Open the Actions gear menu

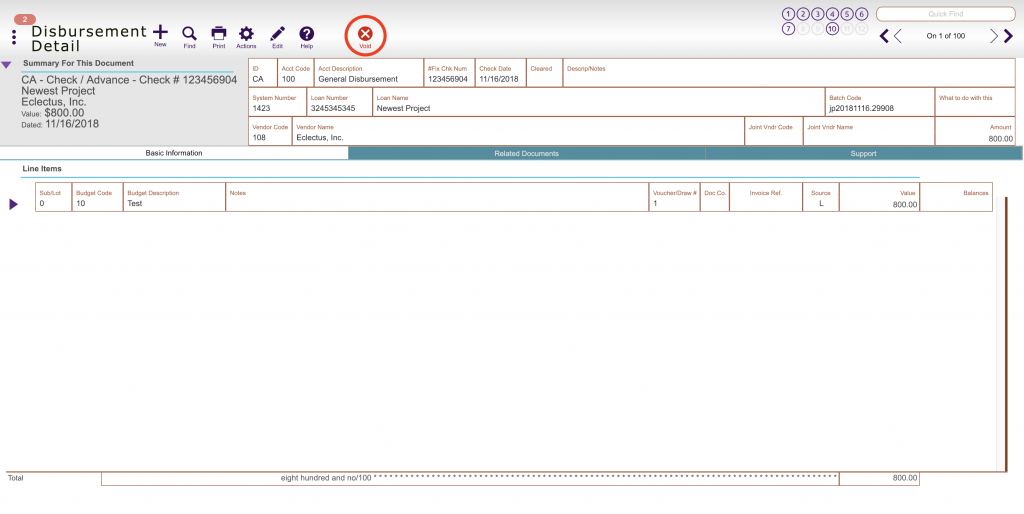click(x=246, y=34)
